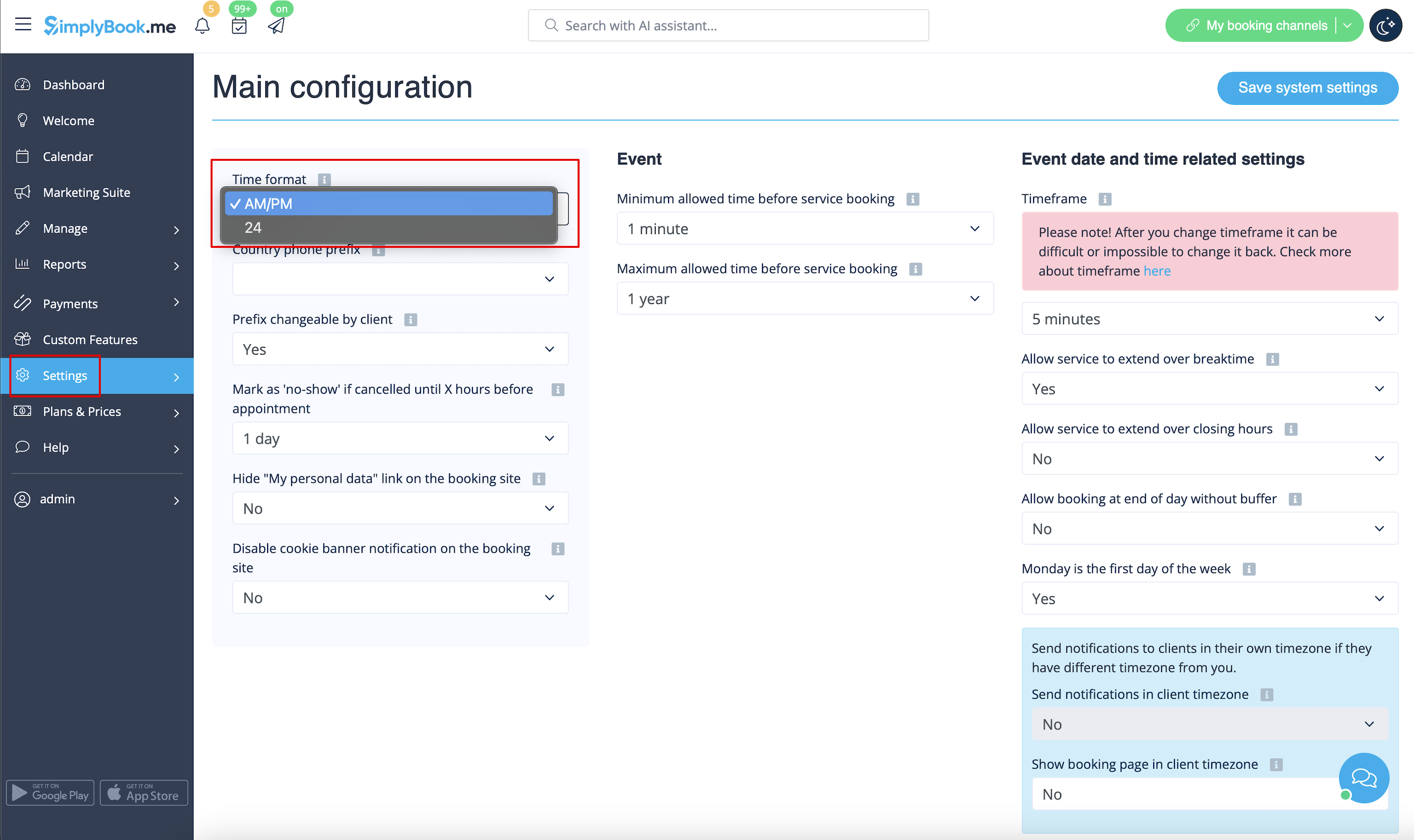
Task: Open extend over closing hours dropdown
Action: [x=1209, y=458]
